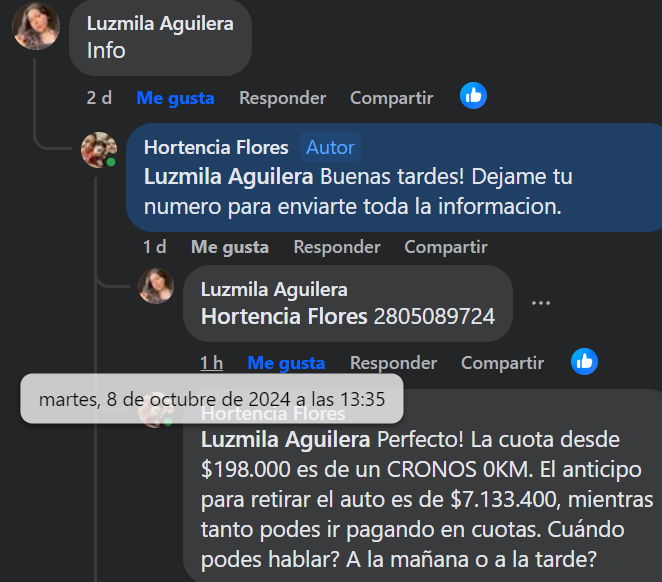Open Luzmila Aguilera's avatar on the Info comment
Viewport: 662px width, 582px height.
tap(36, 26)
